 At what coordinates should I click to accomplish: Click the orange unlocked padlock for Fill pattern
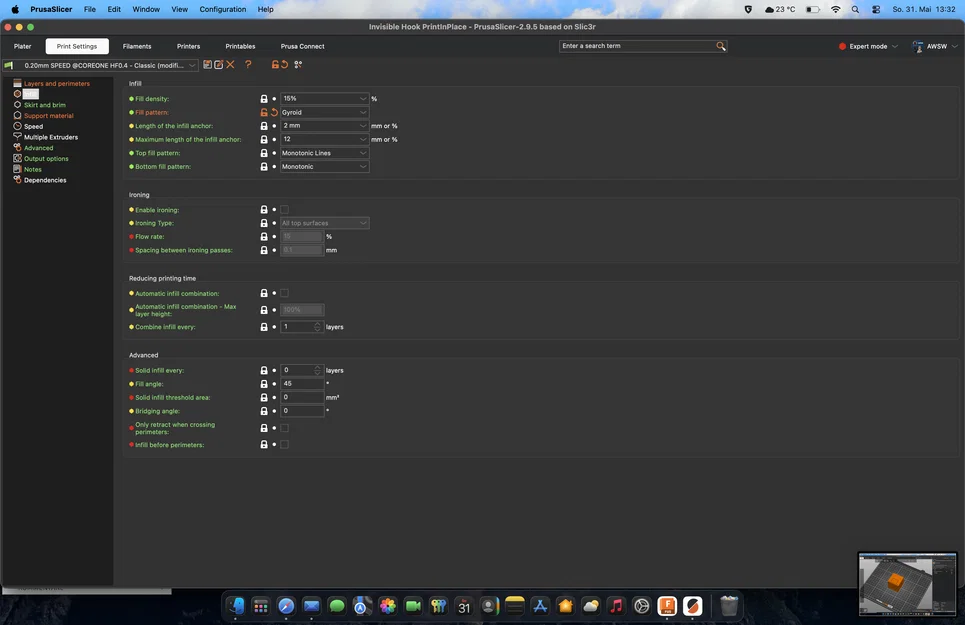pos(264,113)
